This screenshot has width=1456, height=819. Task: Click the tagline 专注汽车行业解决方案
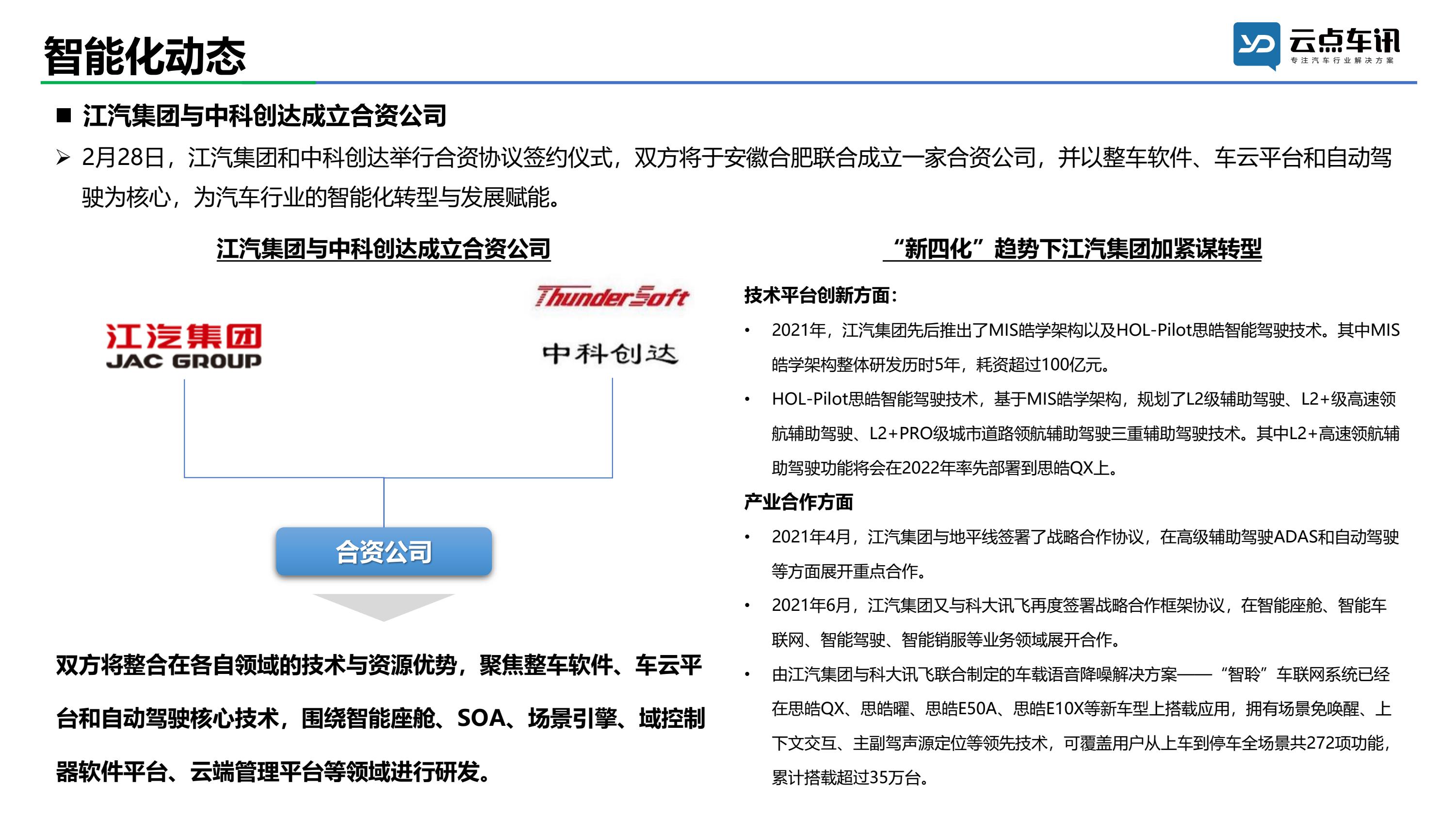1343,61
